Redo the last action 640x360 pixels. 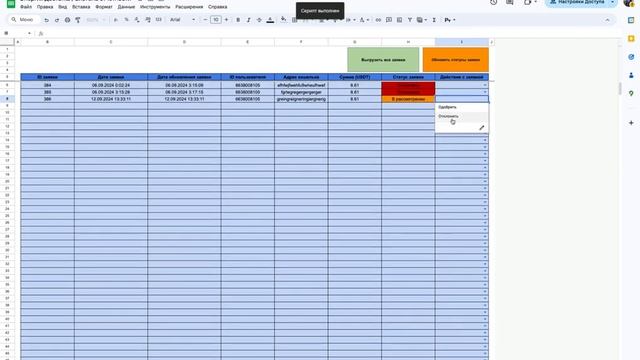(x=57, y=20)
